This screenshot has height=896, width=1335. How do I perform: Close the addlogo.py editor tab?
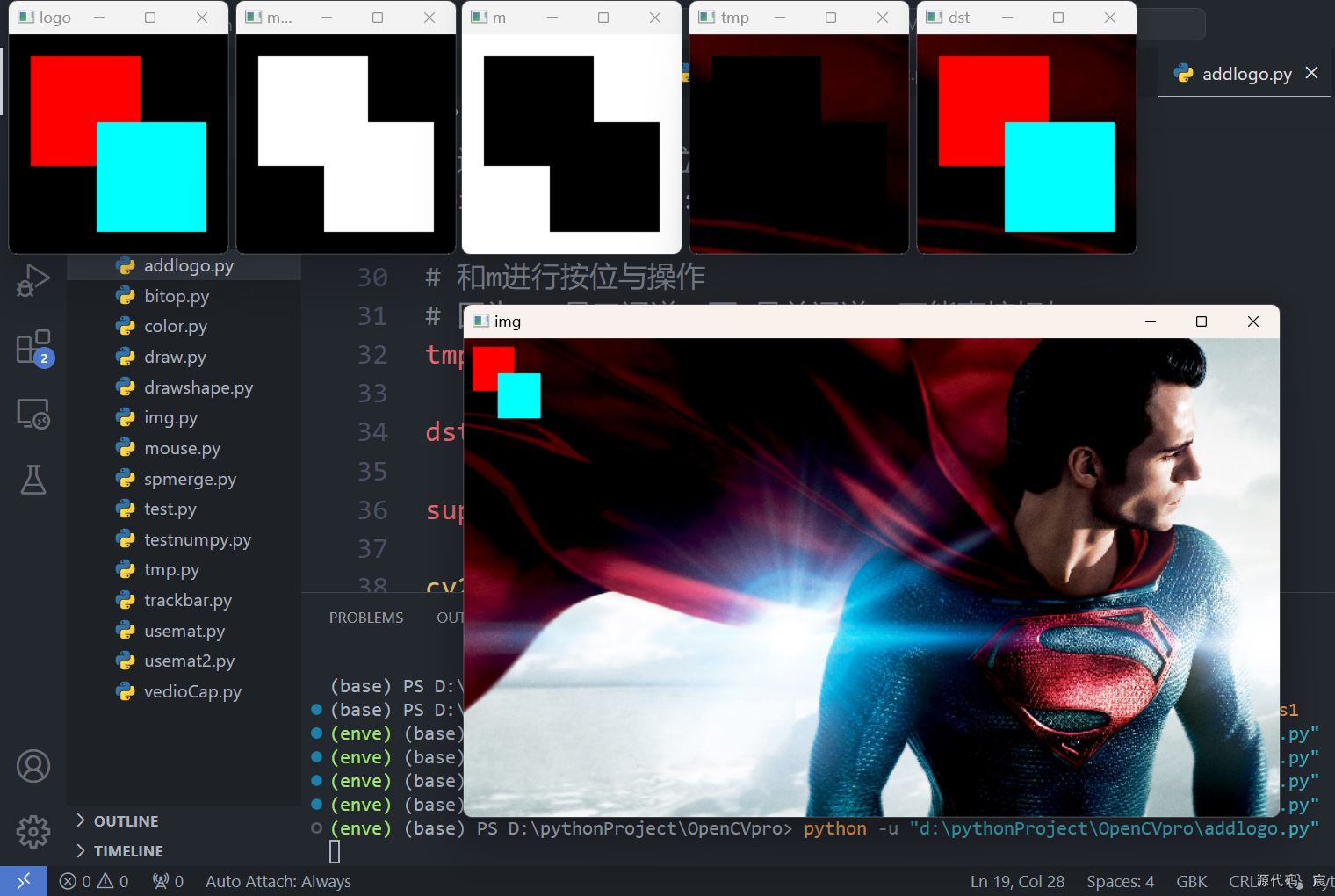pyautogui.click(x=1311, y=73)
